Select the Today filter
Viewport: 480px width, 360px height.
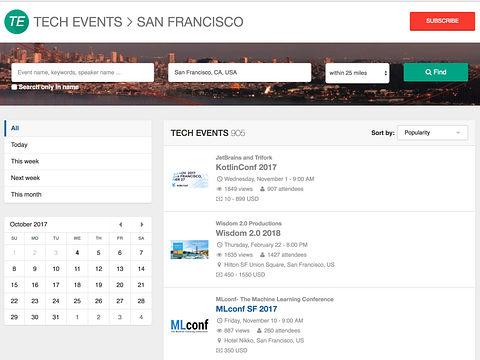(x=78, y=145)
